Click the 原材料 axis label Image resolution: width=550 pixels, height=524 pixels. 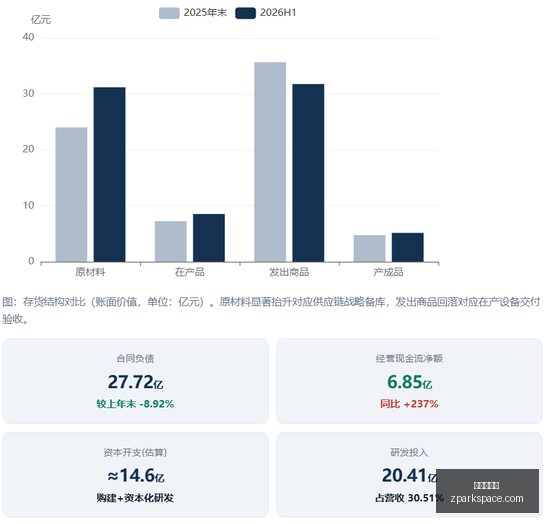90,272
